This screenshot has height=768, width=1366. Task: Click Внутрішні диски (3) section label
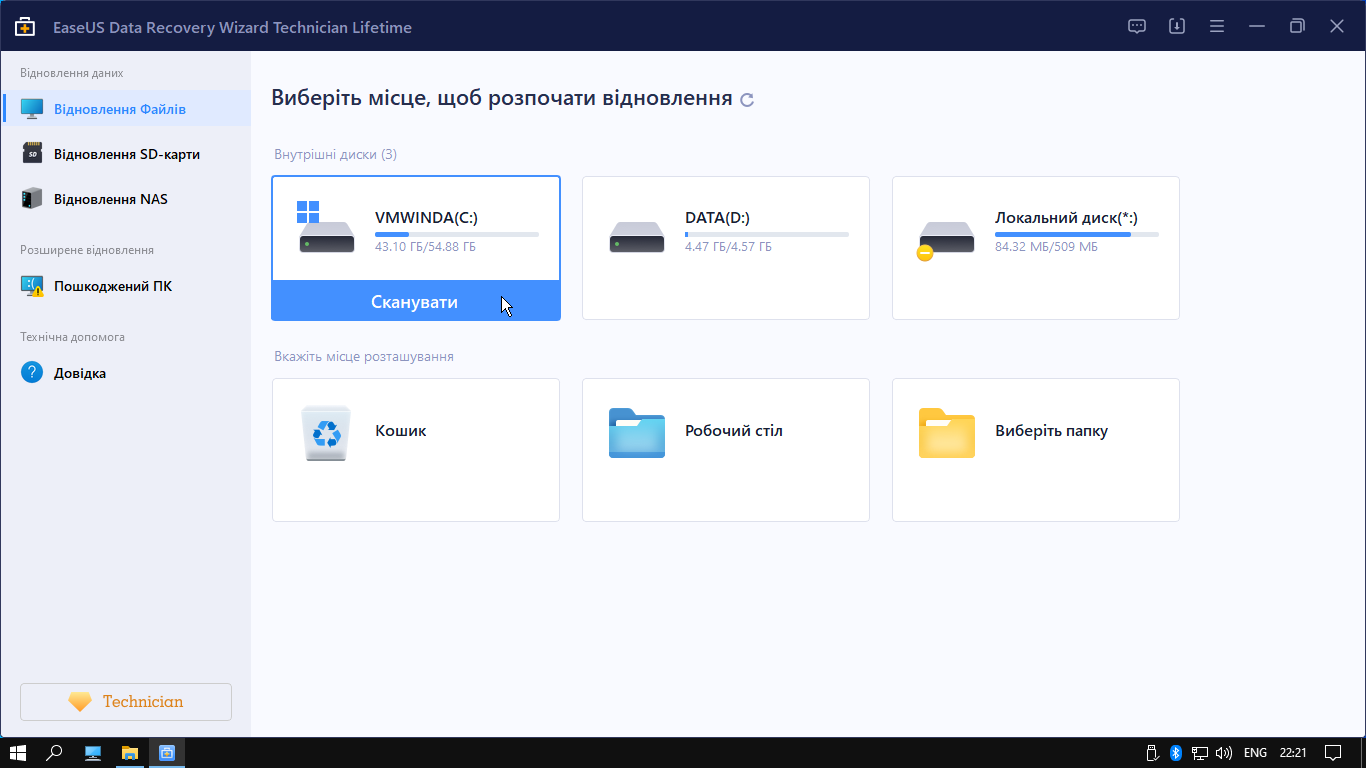click(x=335, y=155)
